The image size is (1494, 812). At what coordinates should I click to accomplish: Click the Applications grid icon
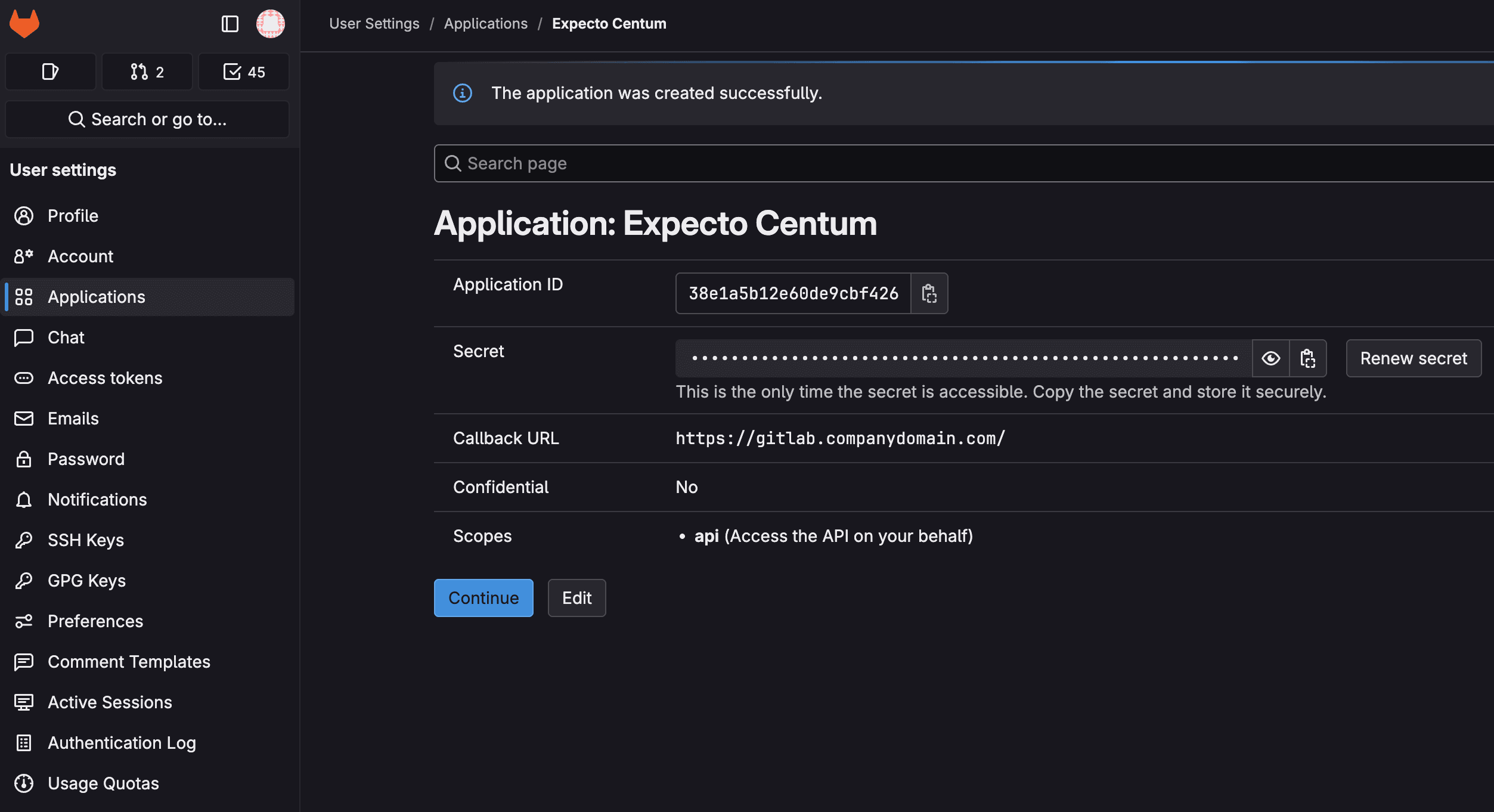tap(24, 297)
